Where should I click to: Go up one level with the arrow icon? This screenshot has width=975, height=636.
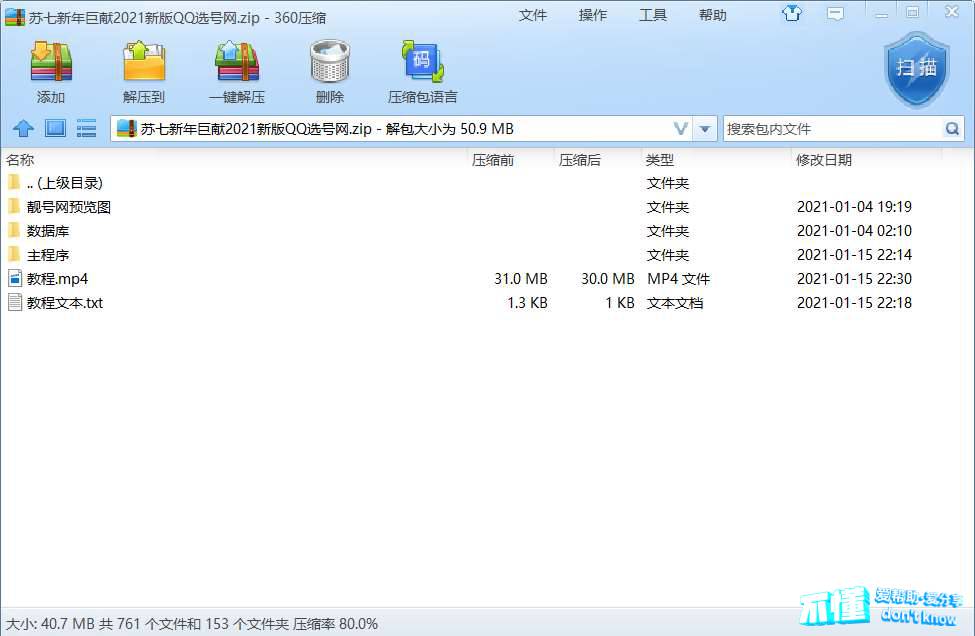pyautogui.click(x=23, y=129)
